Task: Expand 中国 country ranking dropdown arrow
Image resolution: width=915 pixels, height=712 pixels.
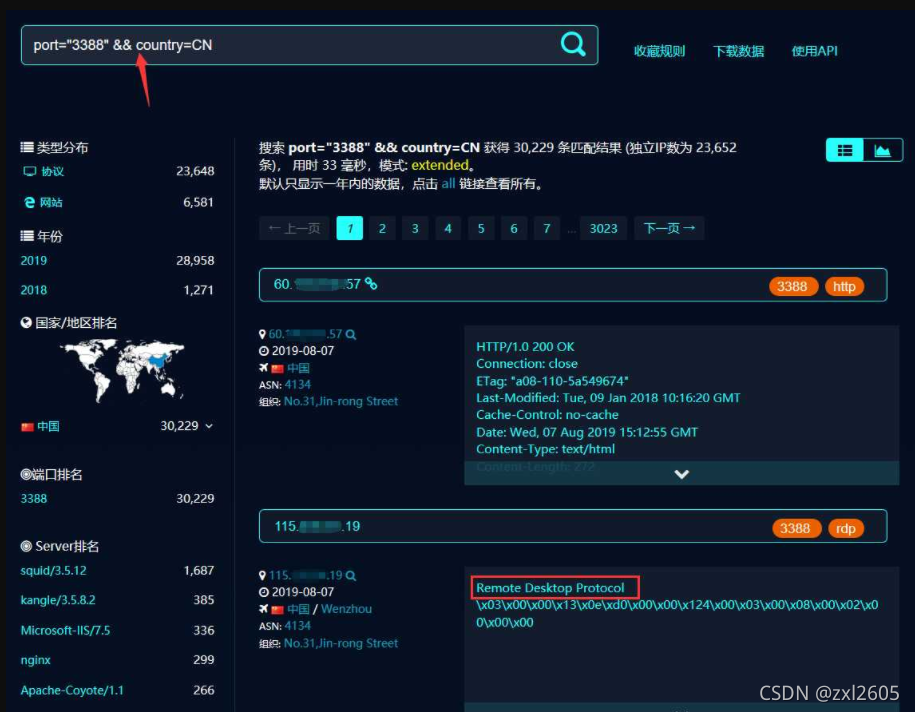Action: pos(209,426)
